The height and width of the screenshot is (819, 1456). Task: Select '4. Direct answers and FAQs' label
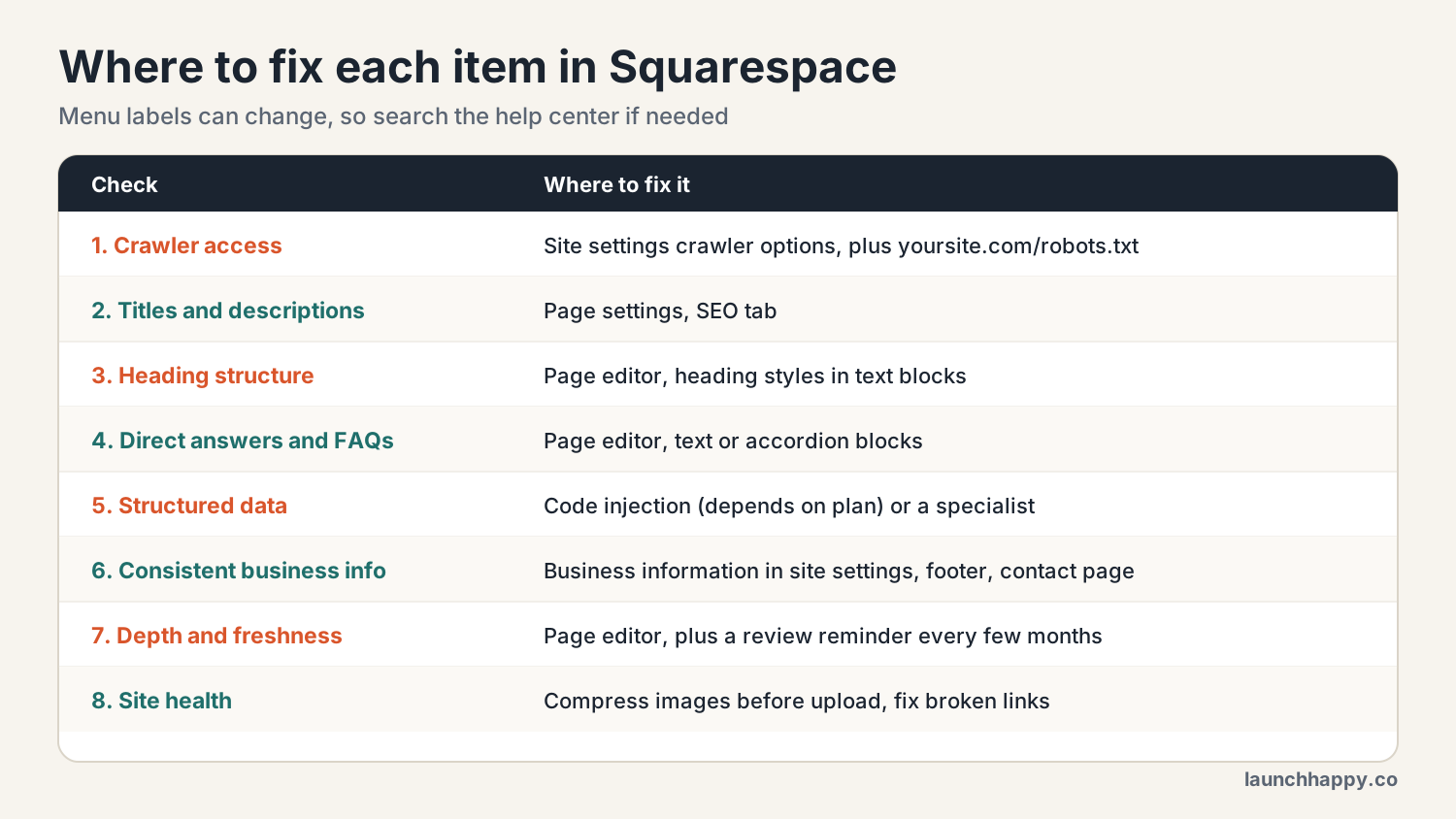(x=243, y=441)
